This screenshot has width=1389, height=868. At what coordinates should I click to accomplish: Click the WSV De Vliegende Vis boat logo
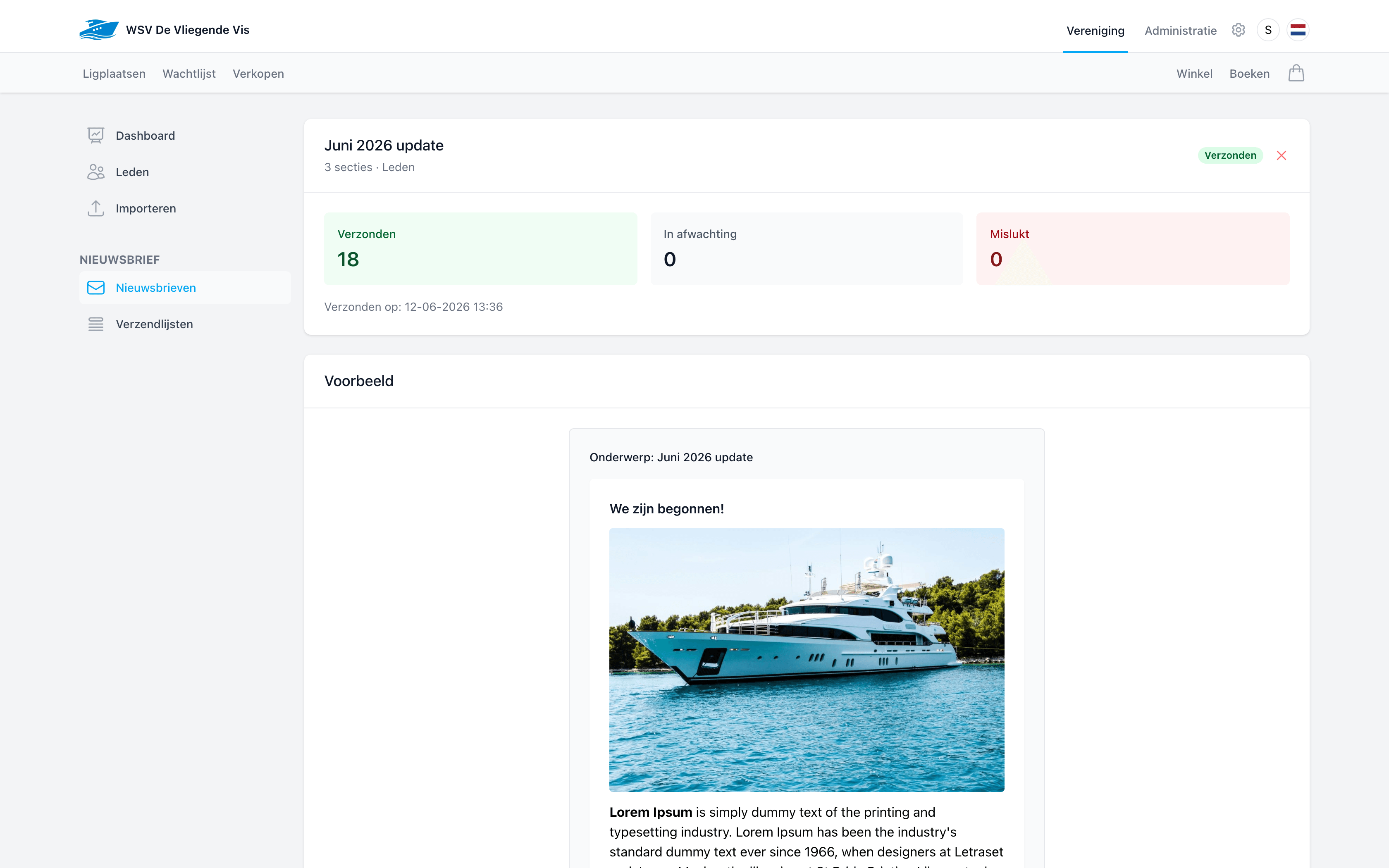pyautogui.click(x=99, y=30)
